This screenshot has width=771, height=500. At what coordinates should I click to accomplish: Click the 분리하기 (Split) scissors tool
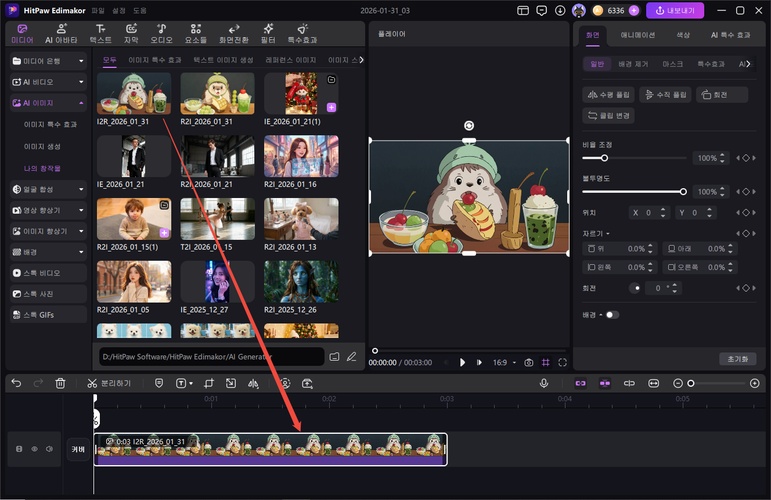coord(109,383)
